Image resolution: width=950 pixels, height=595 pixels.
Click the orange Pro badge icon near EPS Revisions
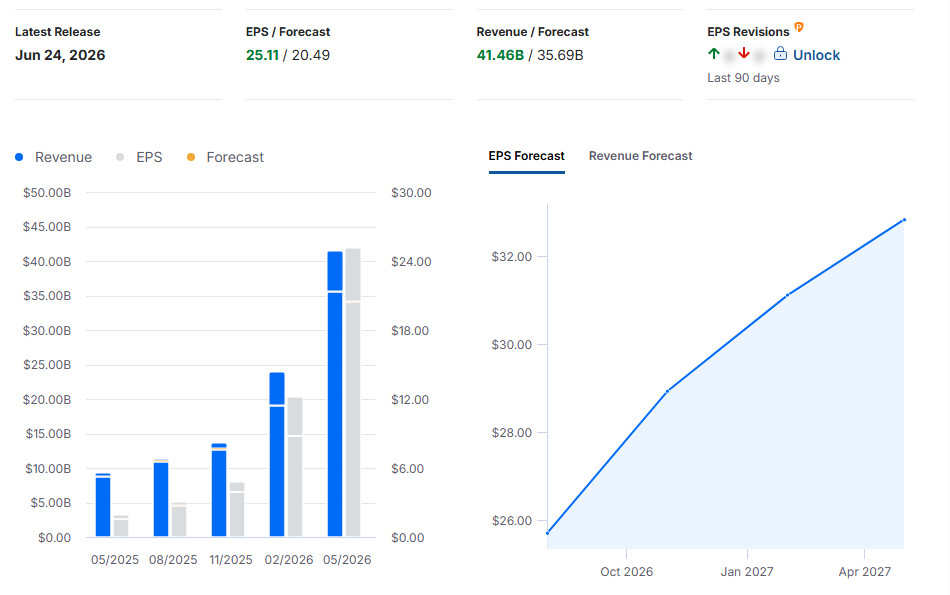[x=799, y=27]
